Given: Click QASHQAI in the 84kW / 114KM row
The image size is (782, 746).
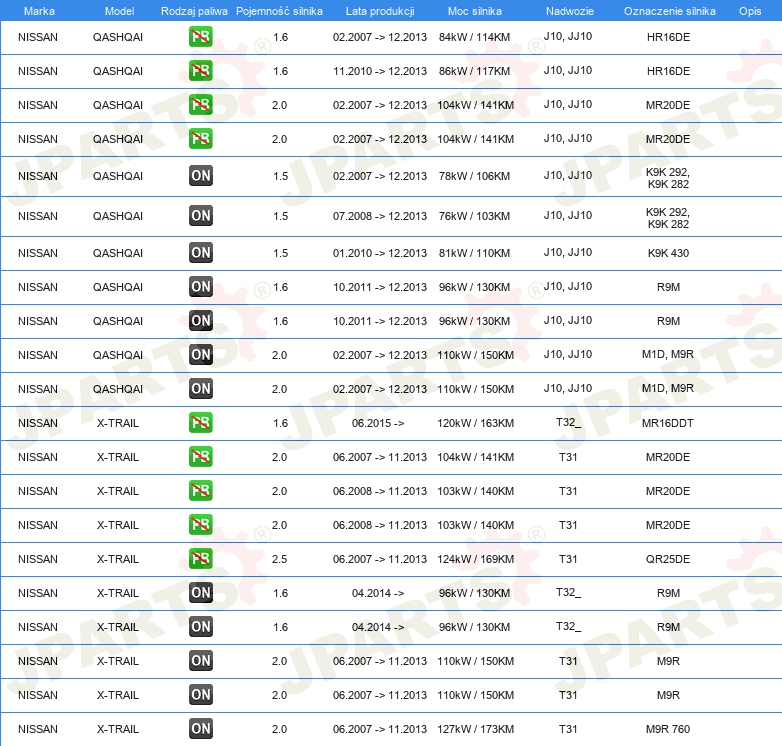Looking at the screenshot, I should [118, 37].
